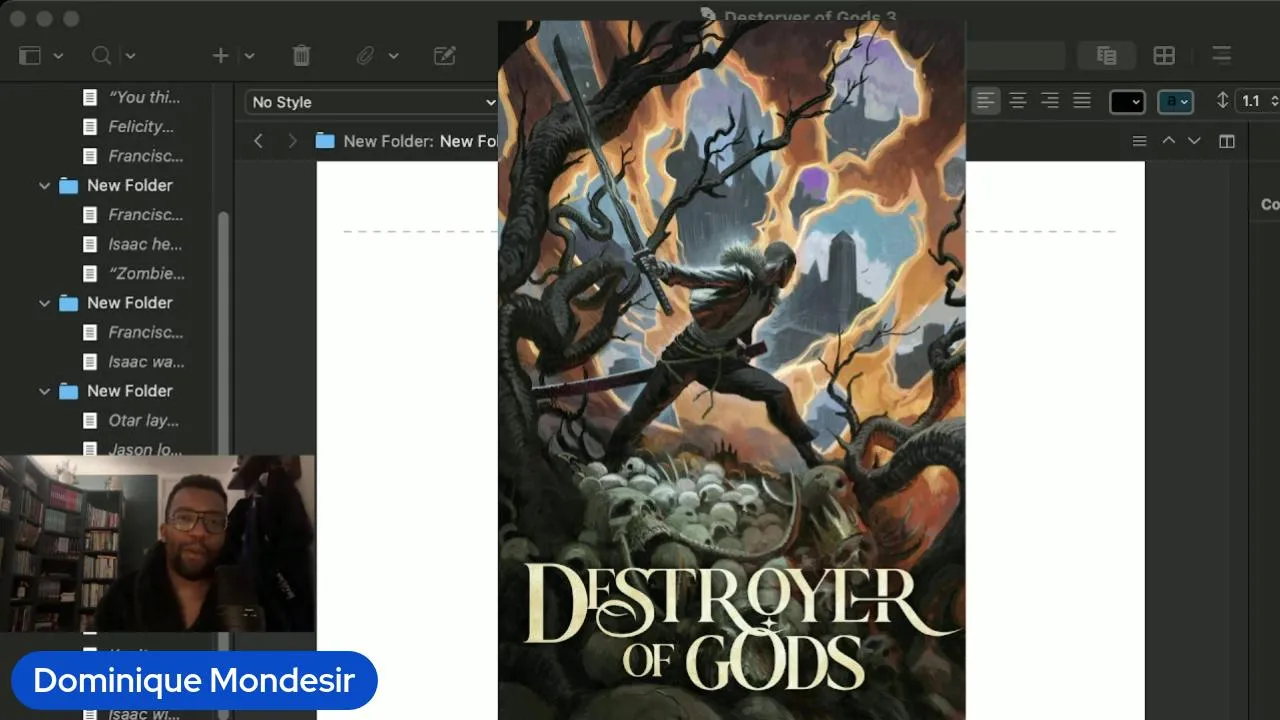Image resolution: width=1280 pixels, height=720 pixels.
Task: Click the document icon beside Felicity...
Action: click(x=90, y=127)
